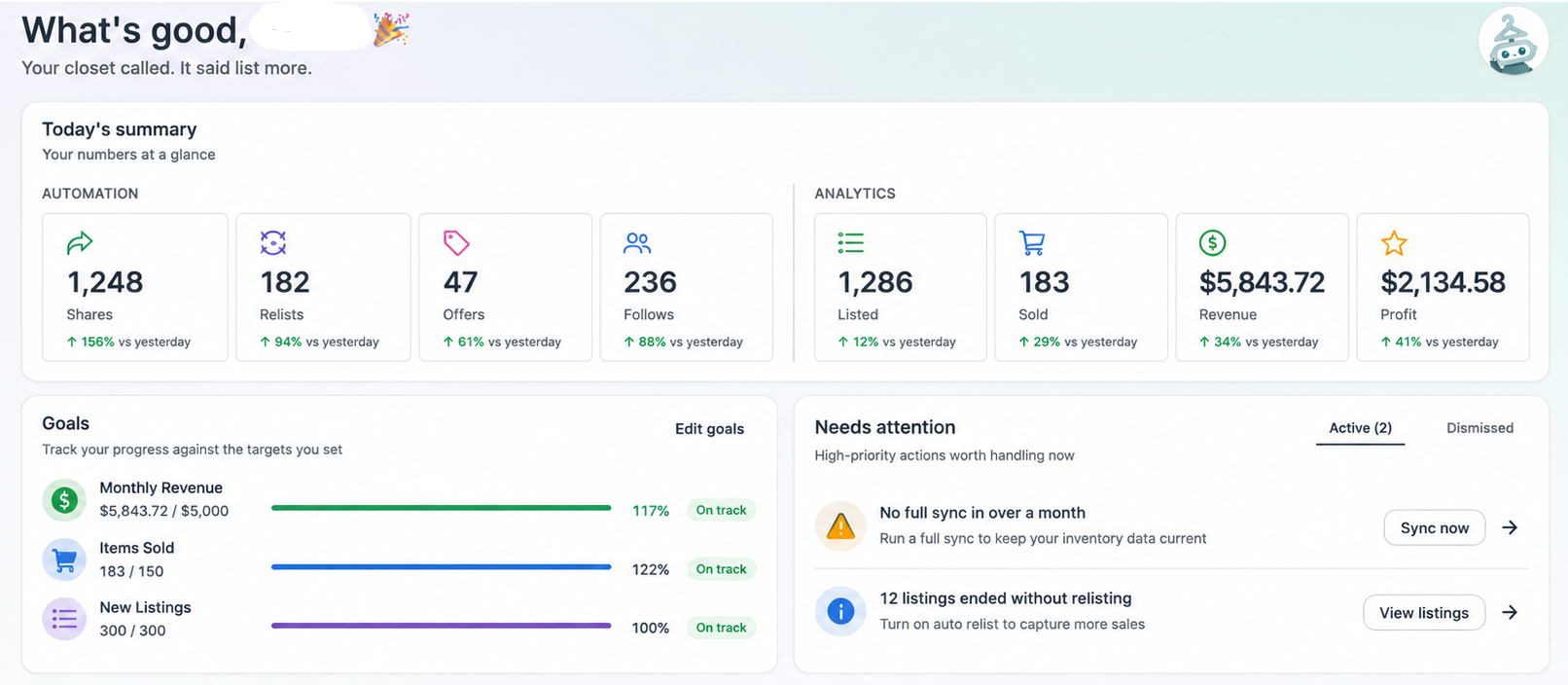Image resolution: width=1568 pixels, height=685 pixels.
Task: Click Run a full sync description text
Action: point(1043,539)
